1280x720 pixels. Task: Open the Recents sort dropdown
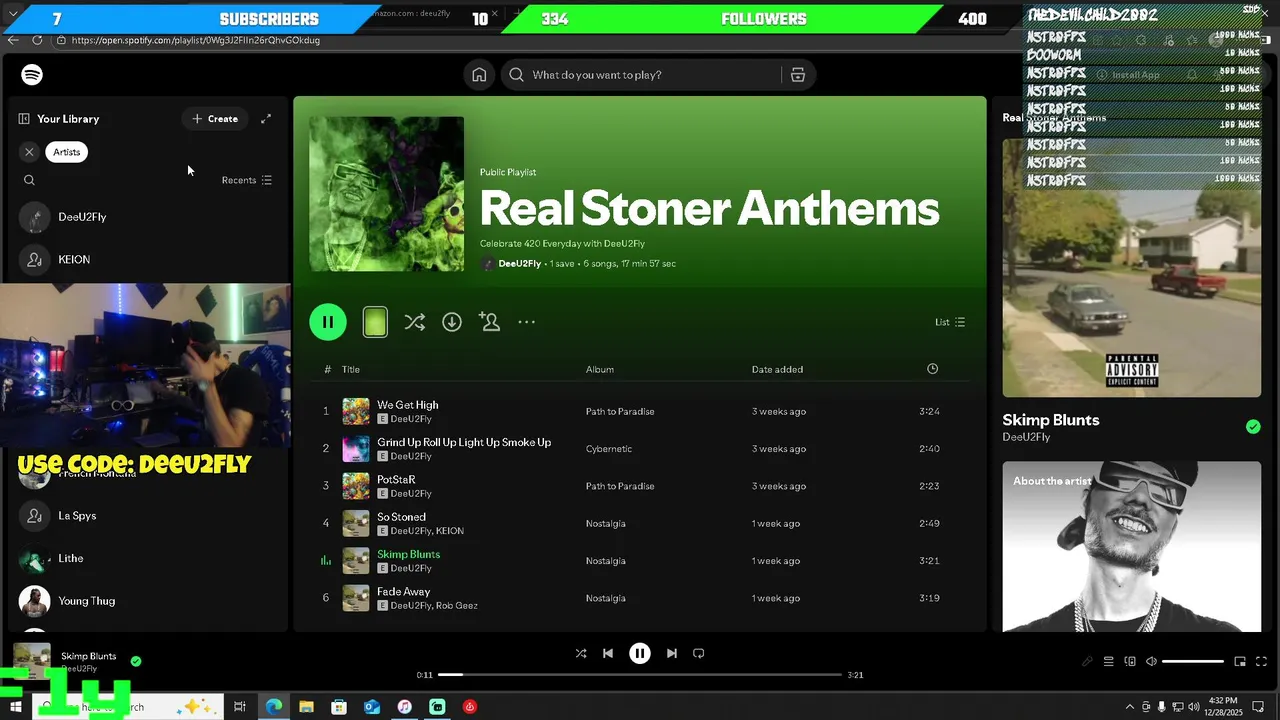[247, 180]
